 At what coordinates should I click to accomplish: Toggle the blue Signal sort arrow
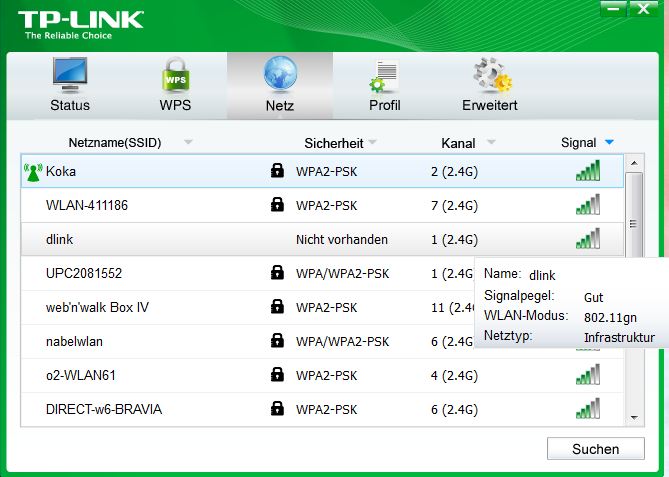609,142
